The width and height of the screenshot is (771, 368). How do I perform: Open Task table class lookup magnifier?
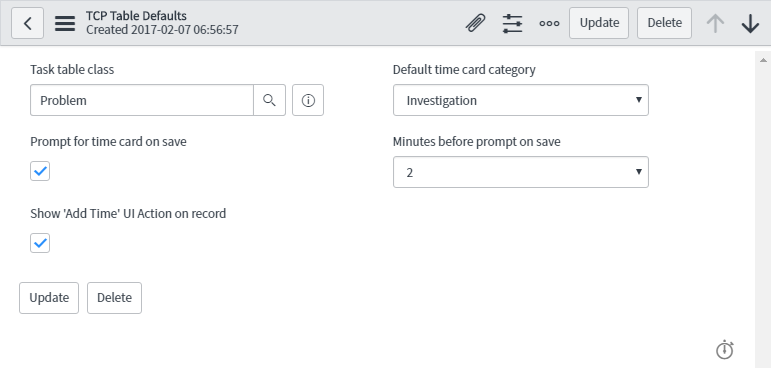(269, 100)
